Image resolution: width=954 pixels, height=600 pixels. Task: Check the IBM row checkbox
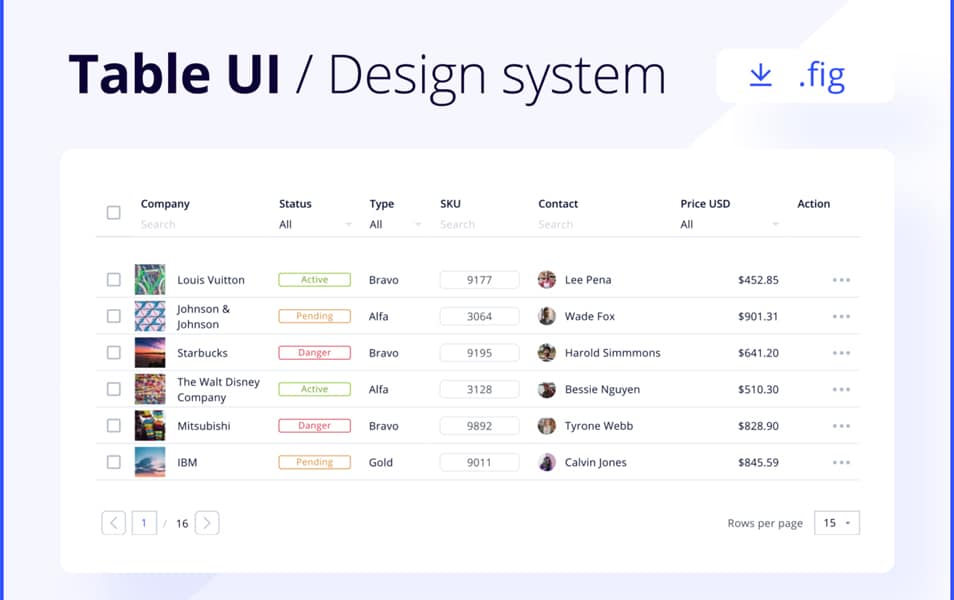pyautogui.click(x=113, y=462)
